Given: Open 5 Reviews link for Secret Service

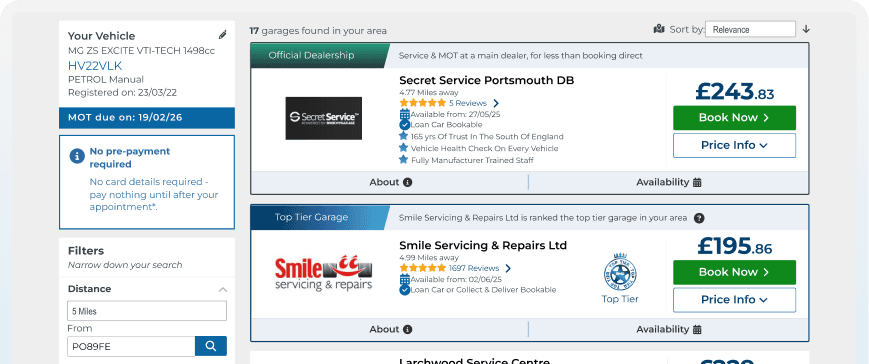Looking at the screenshot, I should point(468,103).
